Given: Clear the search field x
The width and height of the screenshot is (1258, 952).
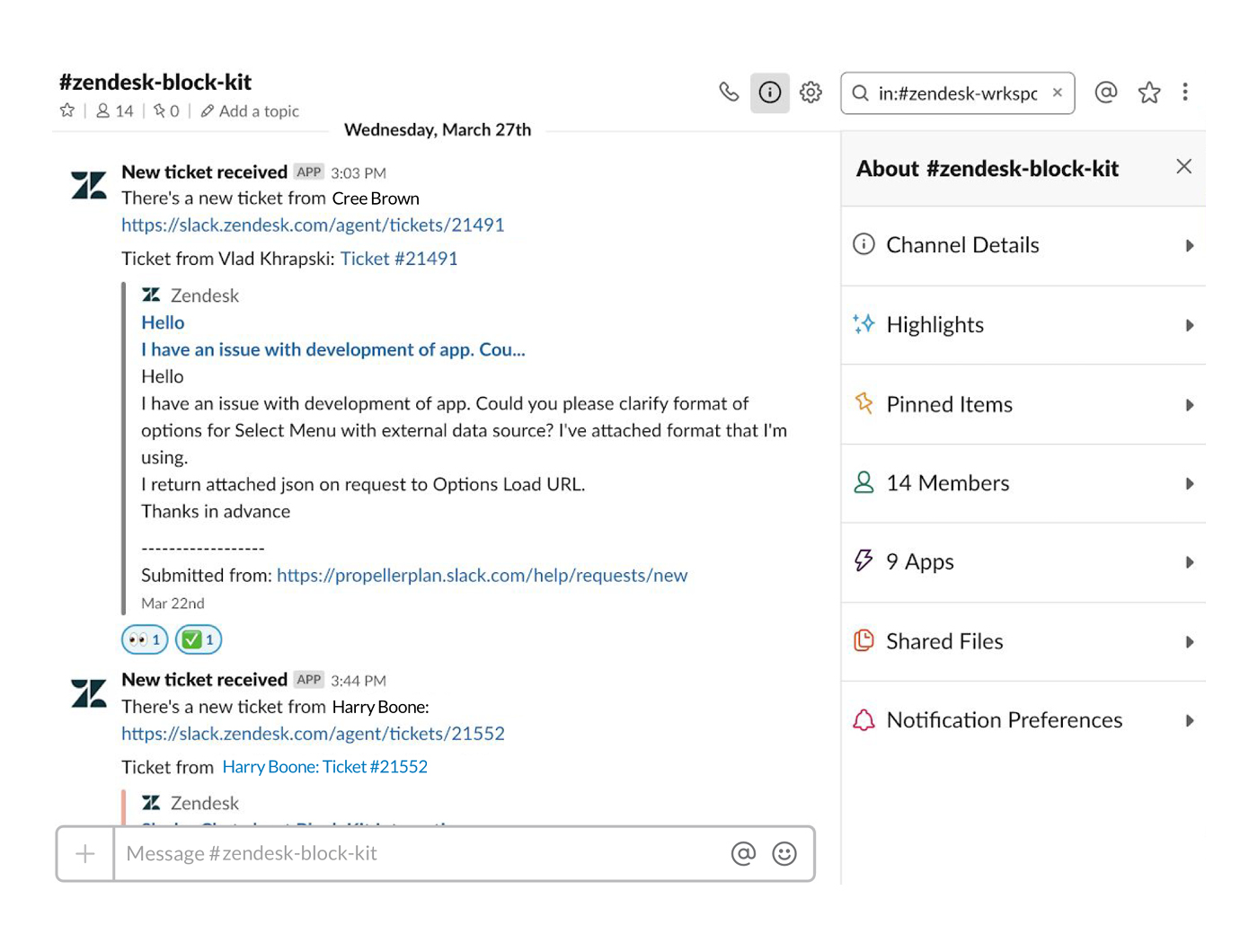Looking at the screenshot, I should [x=1058, y=93].
